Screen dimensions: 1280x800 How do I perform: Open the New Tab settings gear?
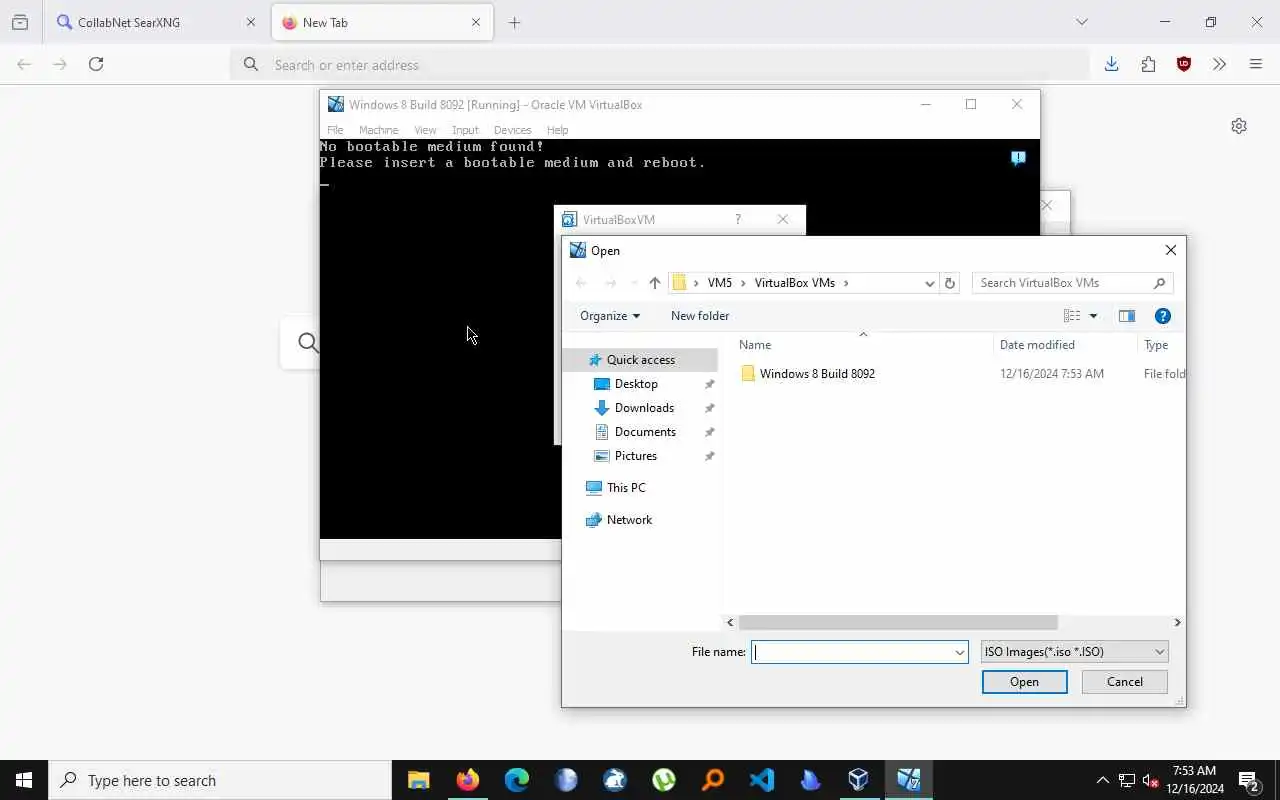click(1239, 126)
